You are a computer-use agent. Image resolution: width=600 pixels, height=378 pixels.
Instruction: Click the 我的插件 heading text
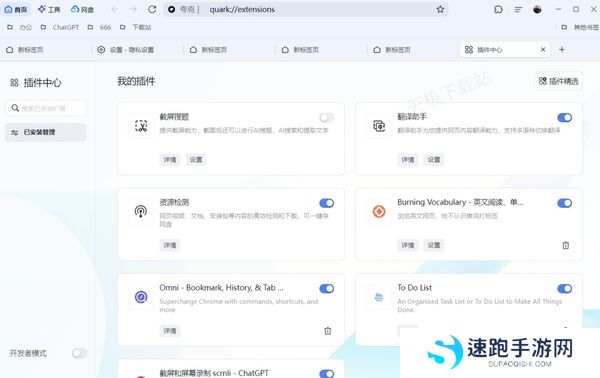click(x=136, y=81)
